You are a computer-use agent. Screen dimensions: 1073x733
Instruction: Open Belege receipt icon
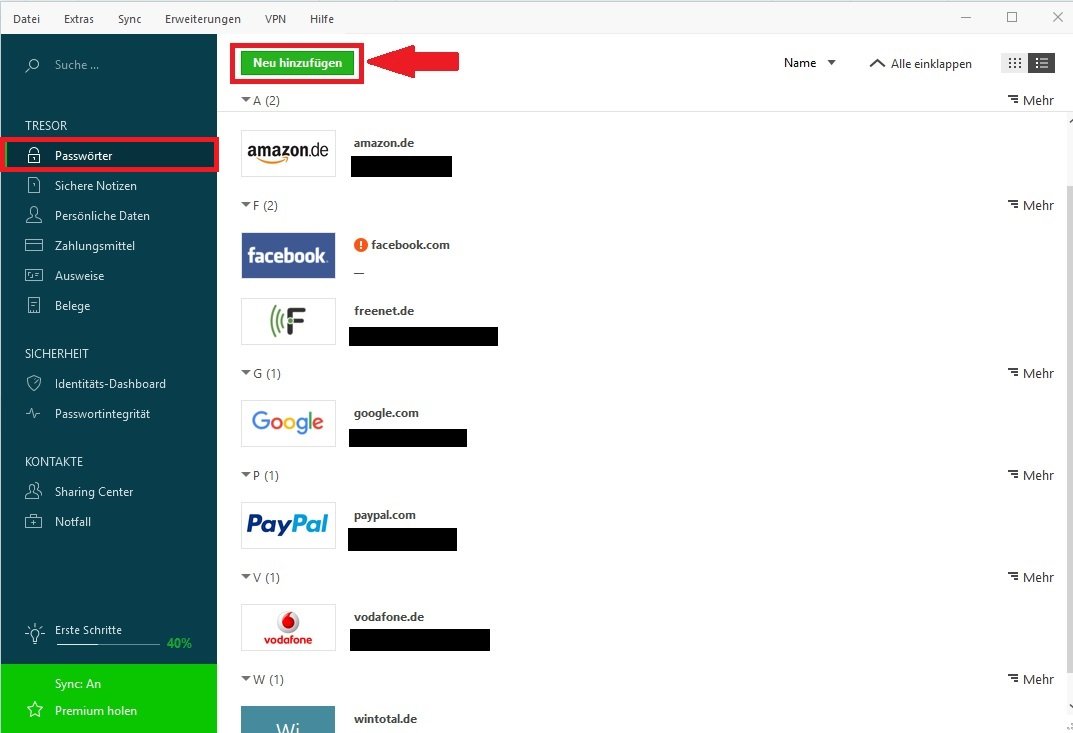[34, 305]
